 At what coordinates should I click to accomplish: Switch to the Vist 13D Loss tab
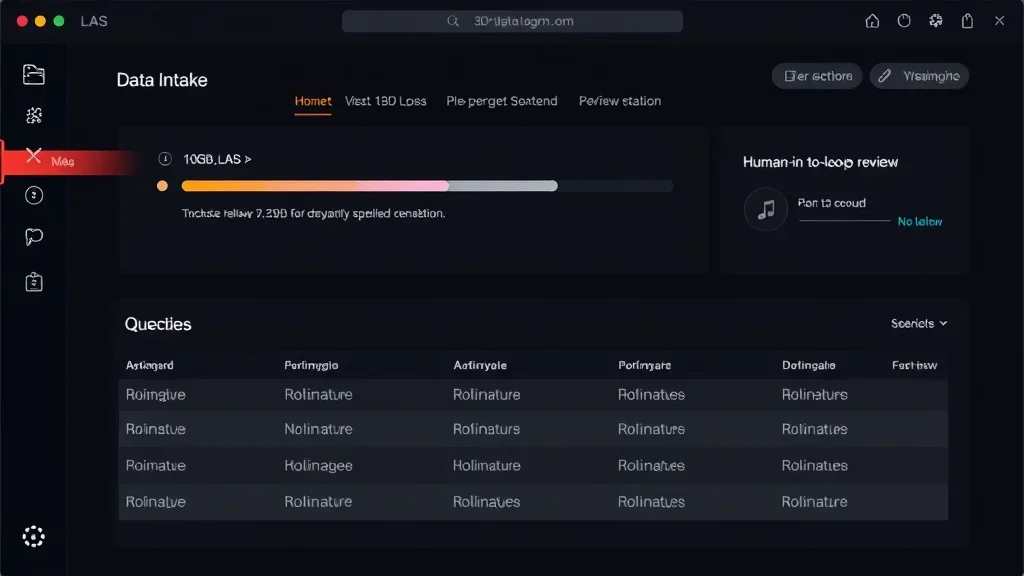[x=385, y=101]
